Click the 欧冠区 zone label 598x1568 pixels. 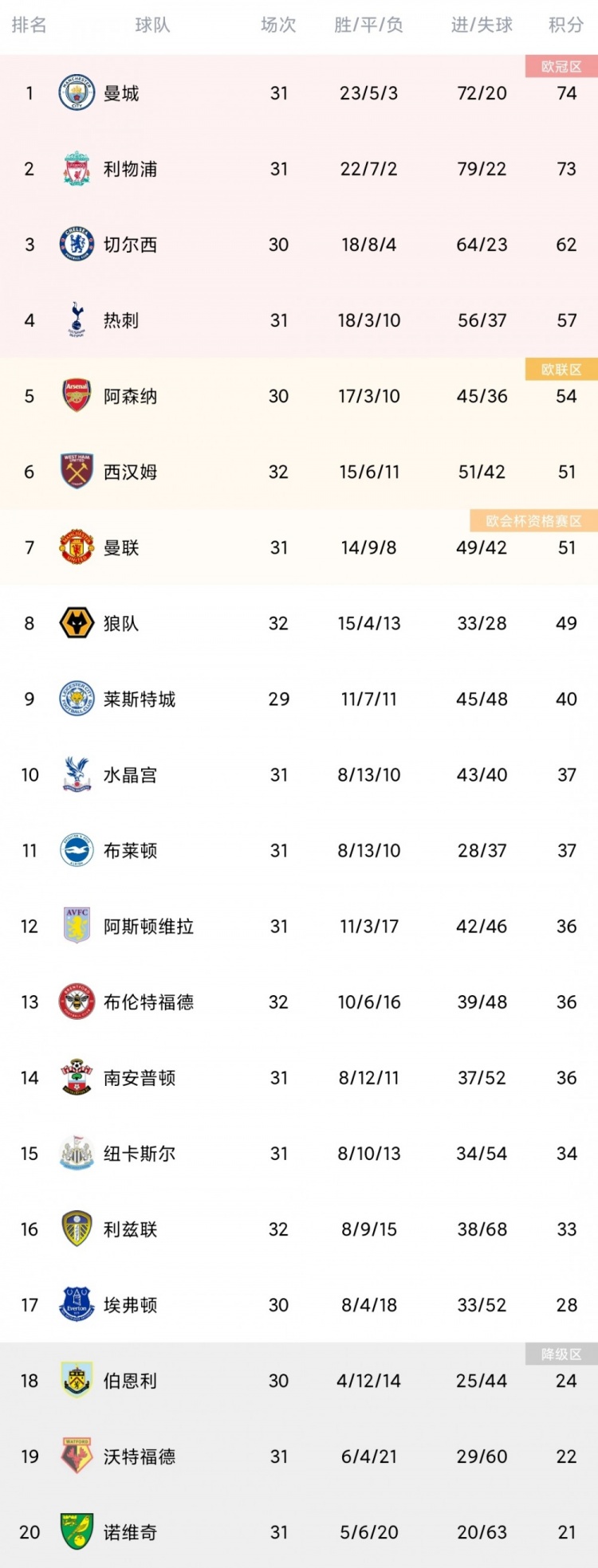[x=561, y=66]
